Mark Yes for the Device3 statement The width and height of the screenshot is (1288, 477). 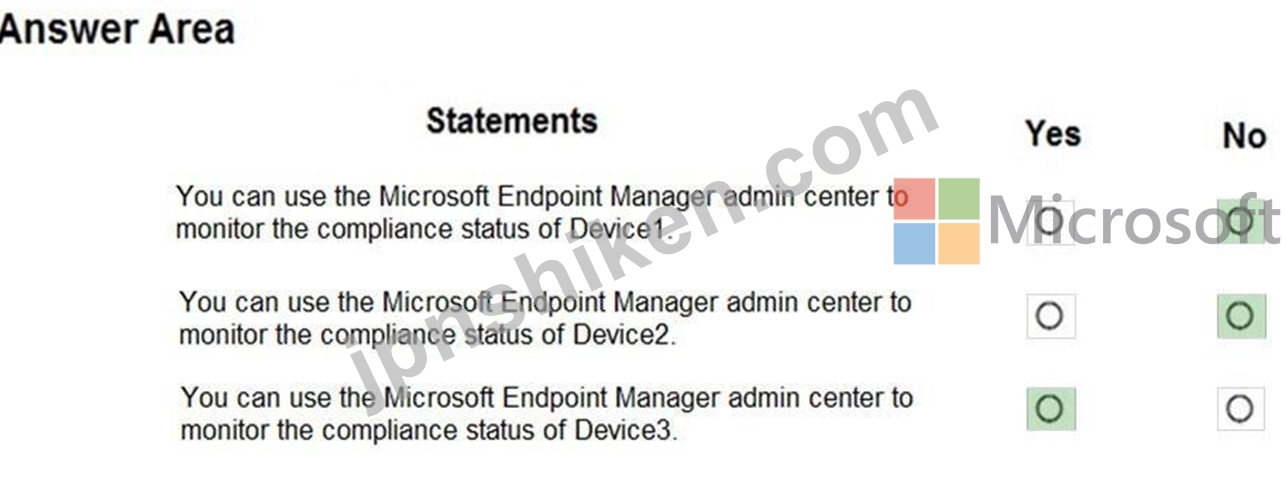tap(1050, 408)
